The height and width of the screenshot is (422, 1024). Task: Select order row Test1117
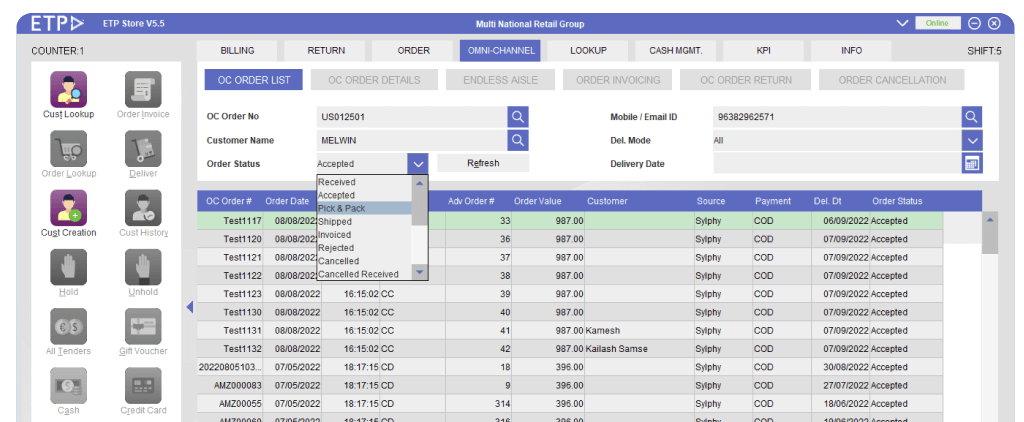(570, 221)
